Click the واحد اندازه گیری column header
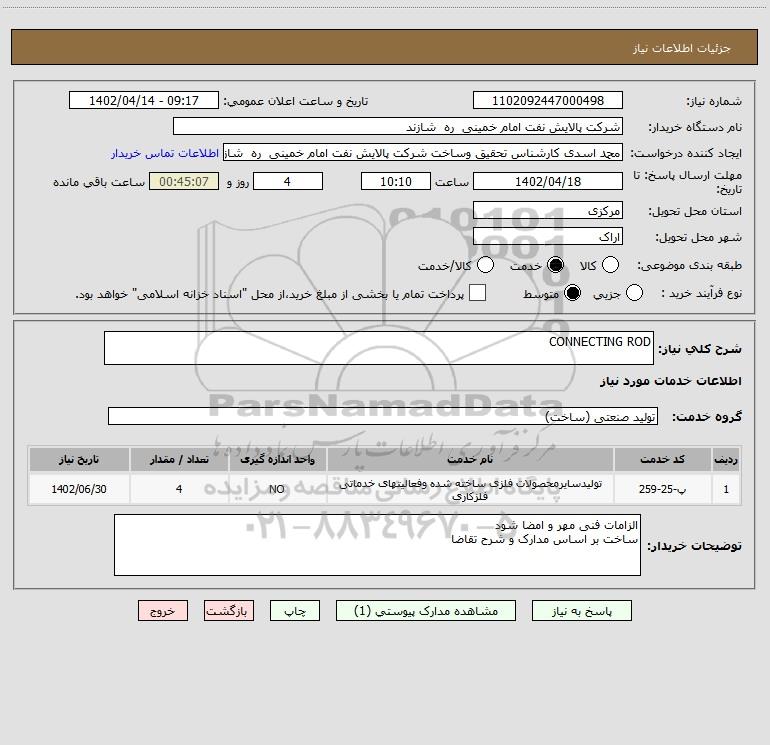The image size is (770, 745). [277, 459]
